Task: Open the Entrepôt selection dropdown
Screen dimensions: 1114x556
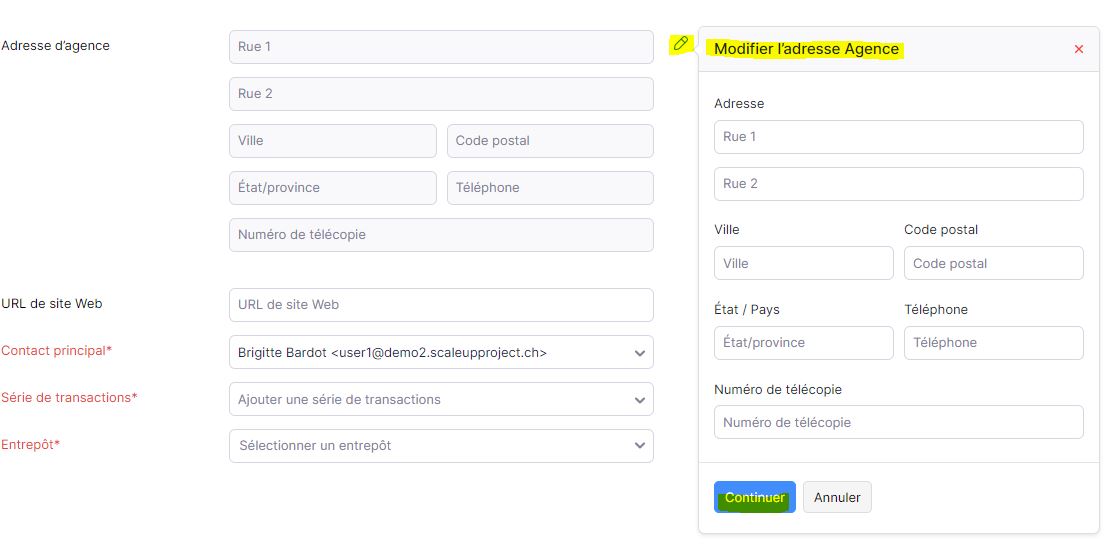Action: click(x=441, y=446)
